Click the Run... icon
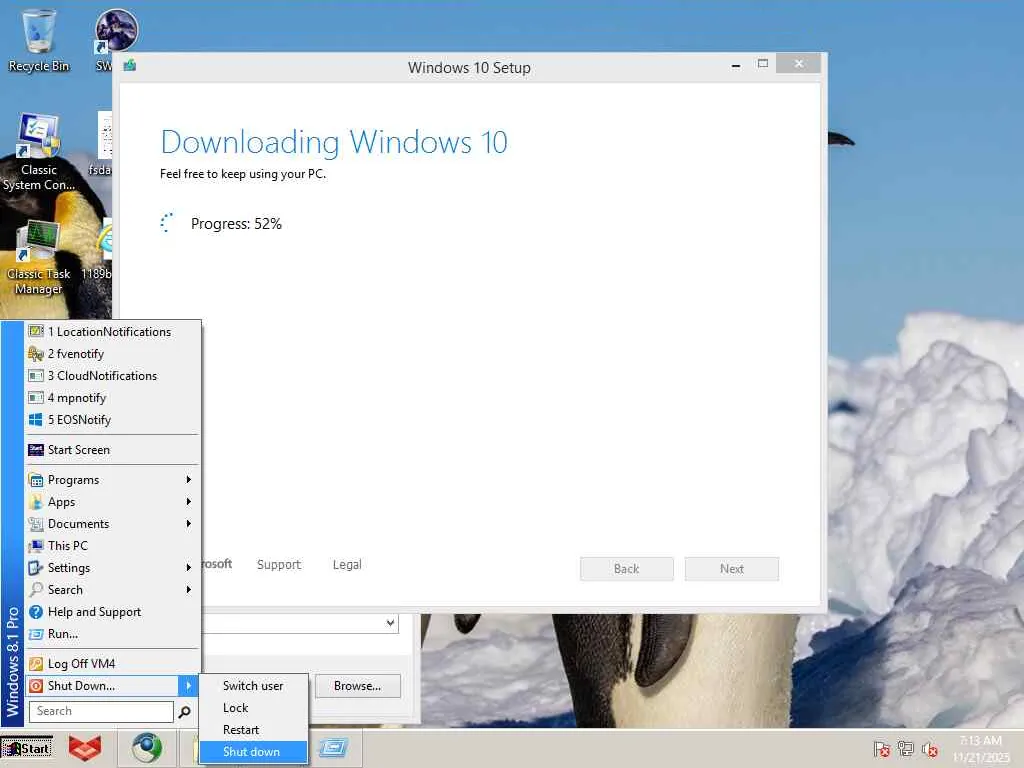Image resolution: width=1024 pixels, height=768 pixels. click(x=36, y=634)
